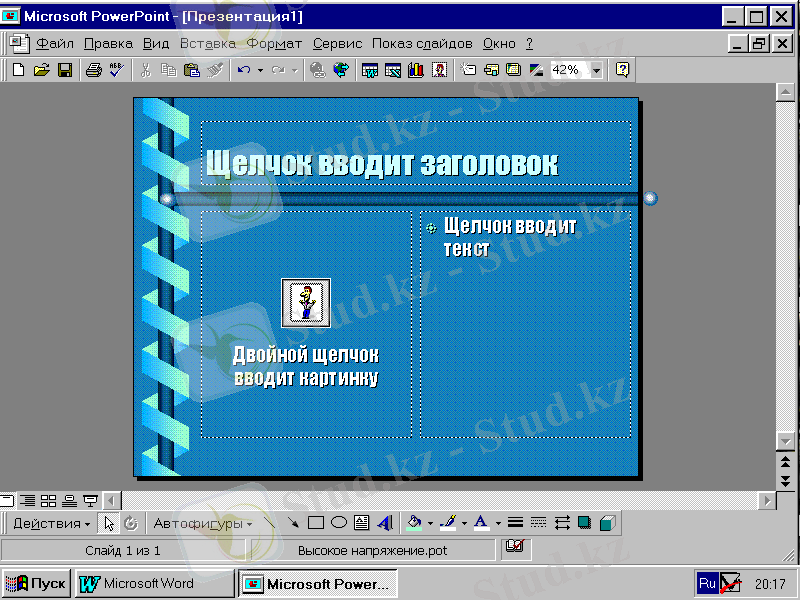The height and width of the screenshot is (600, 800).
Task: Expand the Автофигуры menu
Action: 203,523
